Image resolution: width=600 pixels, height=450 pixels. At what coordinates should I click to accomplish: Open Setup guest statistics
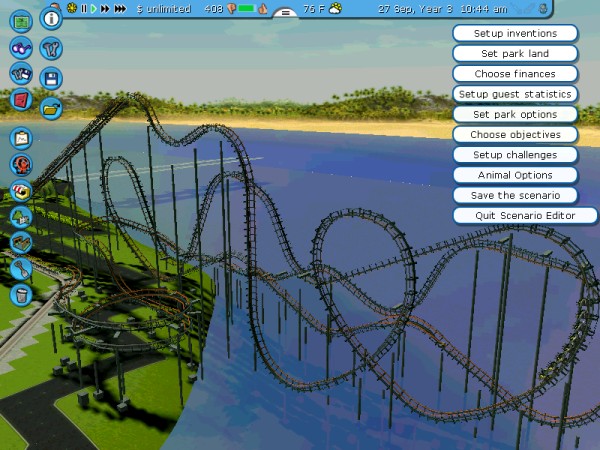[x=515, y=94]
